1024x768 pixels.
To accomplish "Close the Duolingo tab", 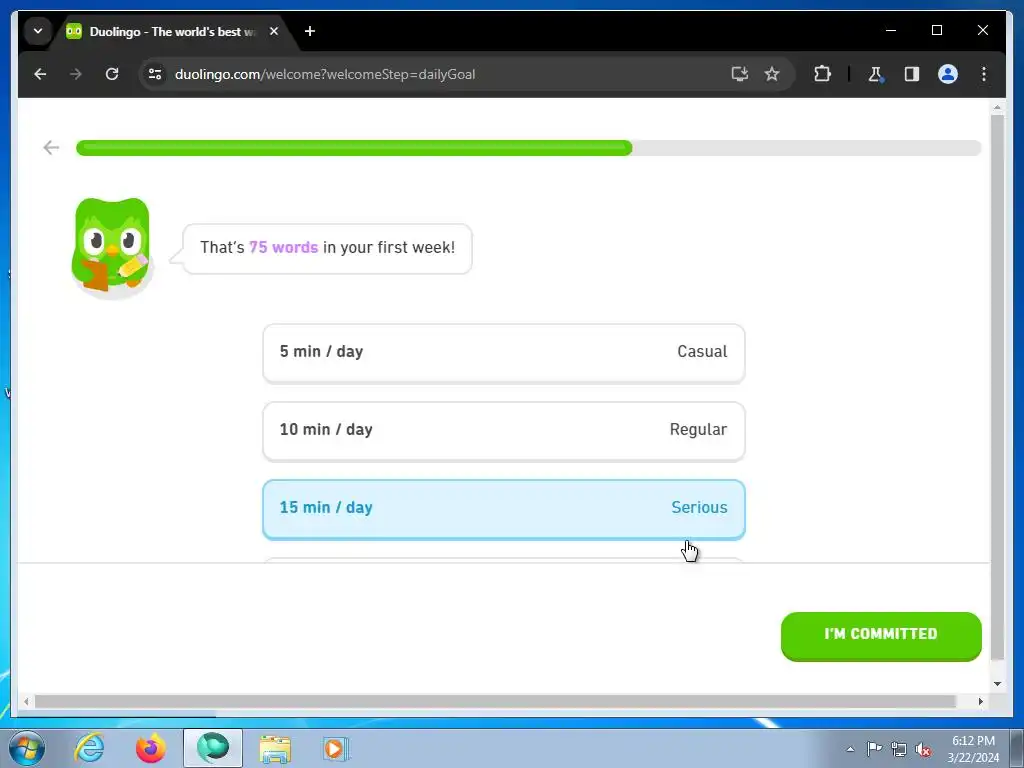I will click(274, 31).
